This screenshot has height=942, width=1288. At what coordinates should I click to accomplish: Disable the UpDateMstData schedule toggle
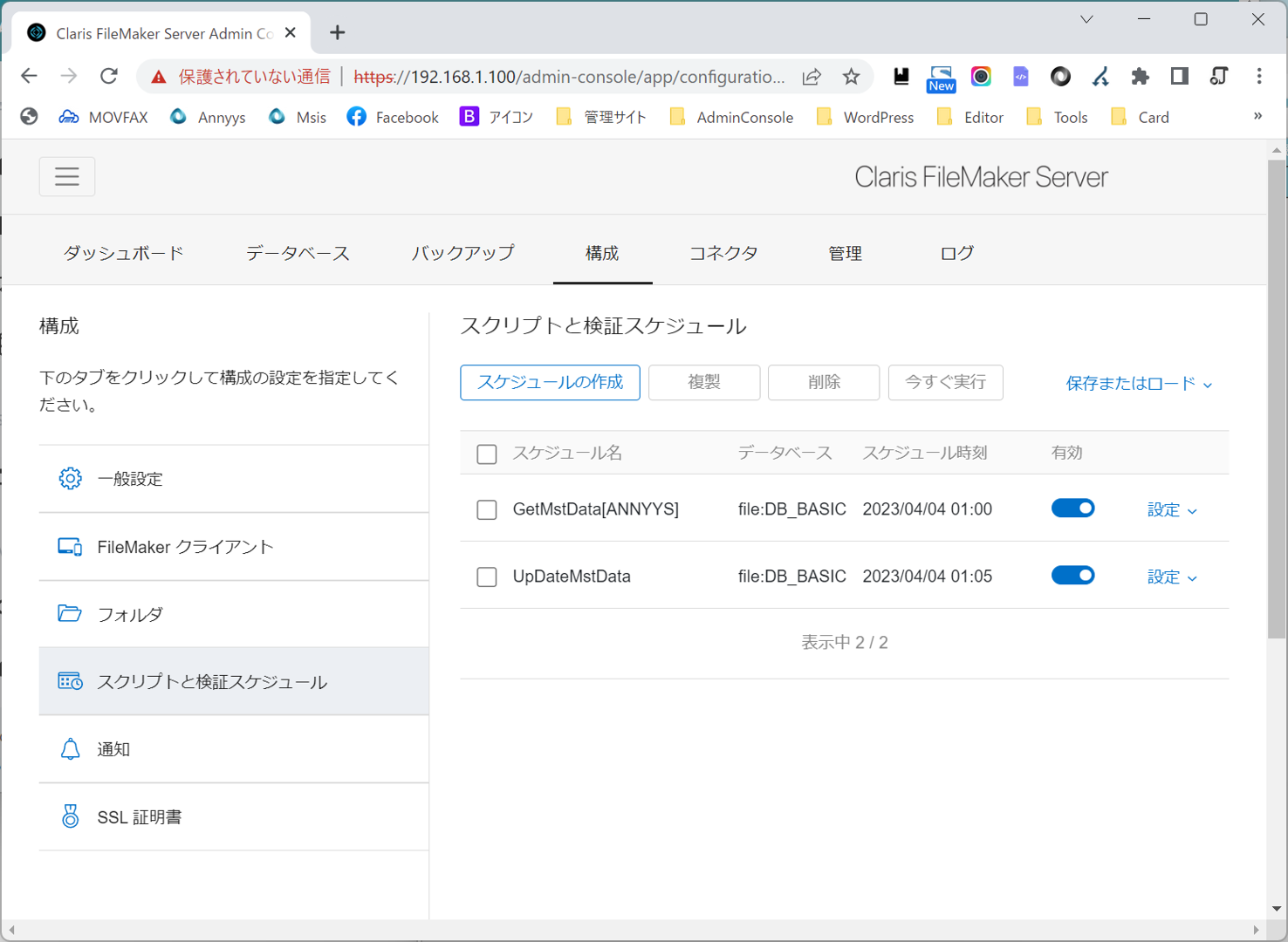(x=1072, y=576)
